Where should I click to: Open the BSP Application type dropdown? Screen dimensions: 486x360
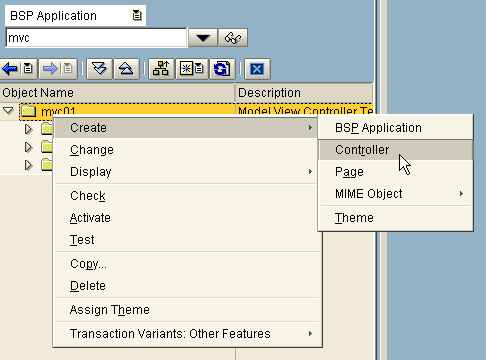pyautogui.click(x=137, y=15)
